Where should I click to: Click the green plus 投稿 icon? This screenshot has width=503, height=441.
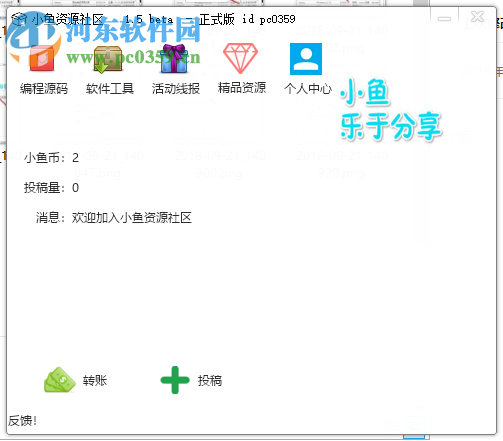(x=175, y=380)
